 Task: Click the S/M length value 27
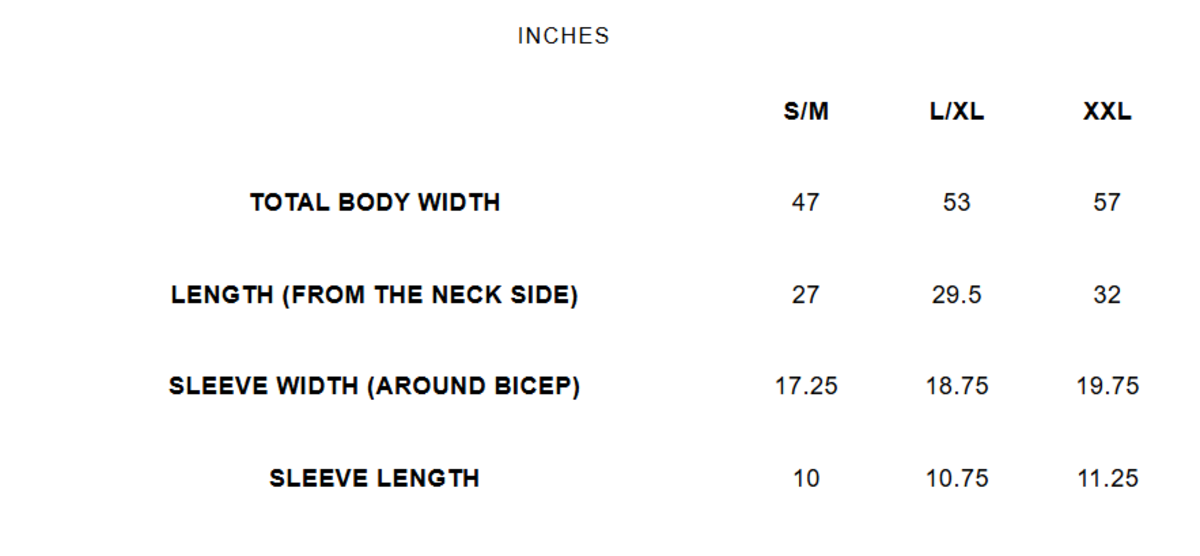(x=806, y=295)
